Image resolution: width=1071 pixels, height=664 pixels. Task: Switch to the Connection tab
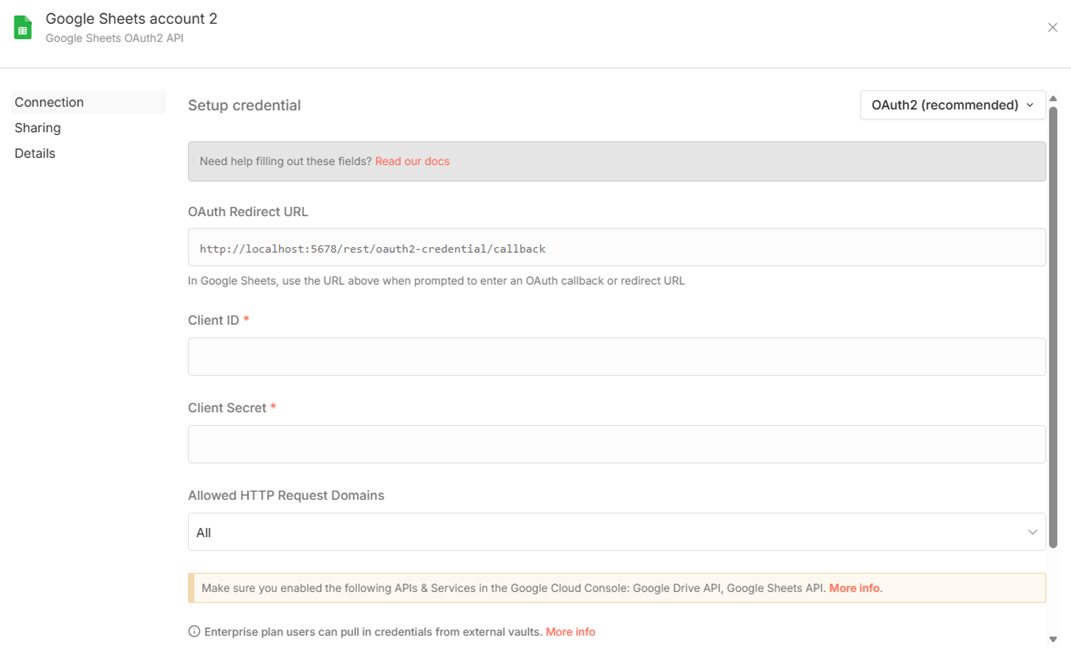(49, 102)
